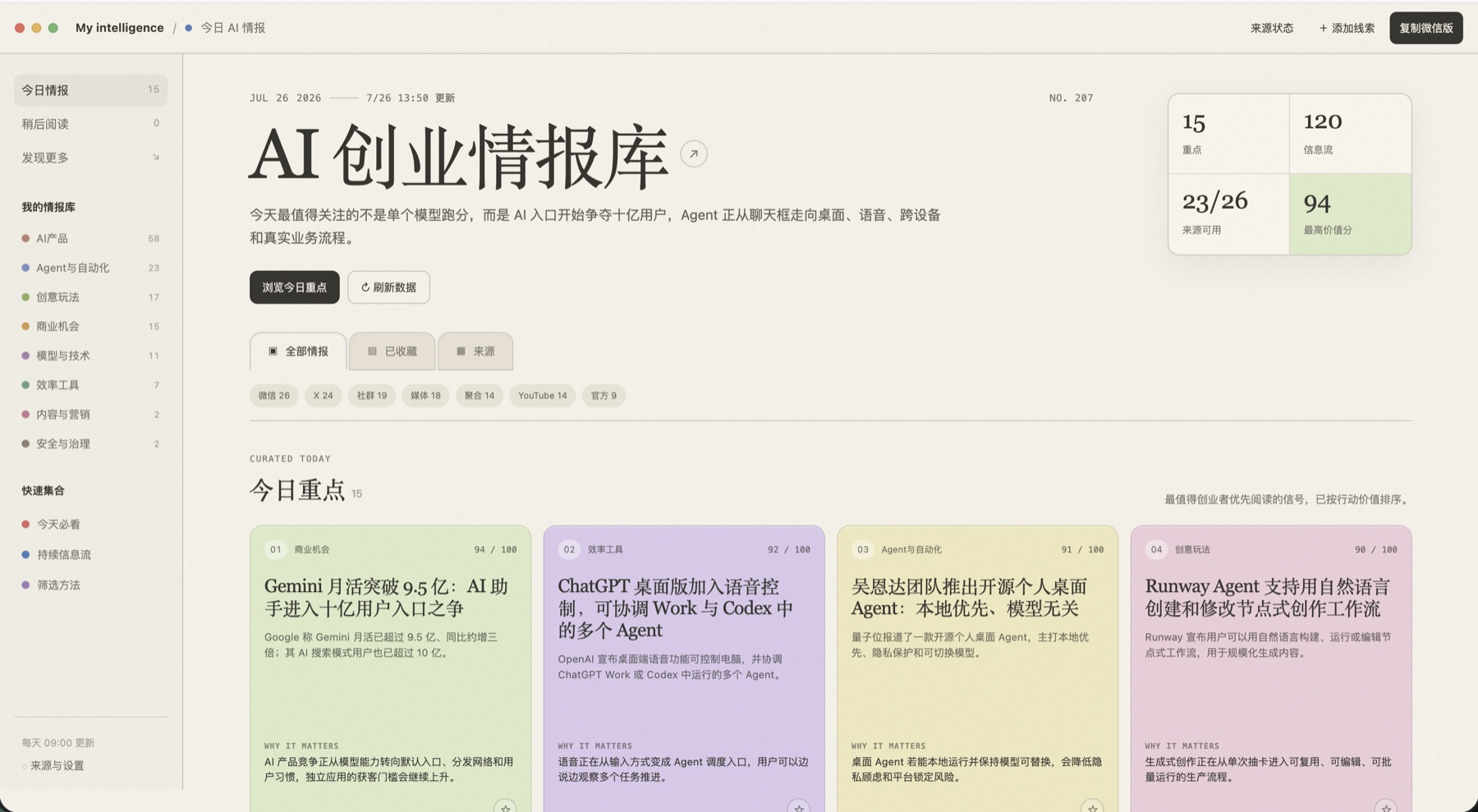Favorite the 吴恩达团队 Agent card
The image size is (1478, 812).
pos(1092,807)
